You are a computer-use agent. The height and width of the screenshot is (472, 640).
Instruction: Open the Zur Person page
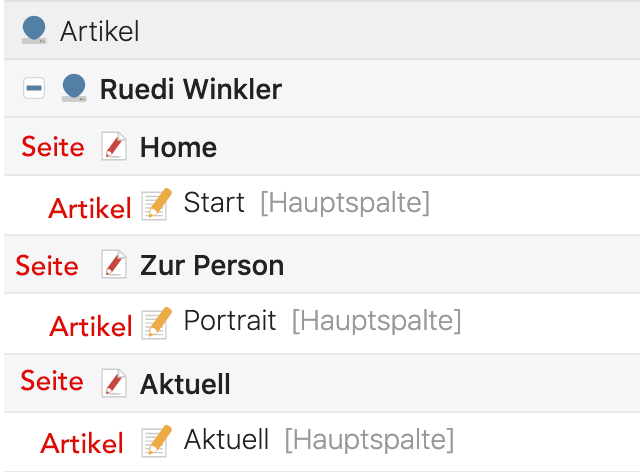click(212, 265)
